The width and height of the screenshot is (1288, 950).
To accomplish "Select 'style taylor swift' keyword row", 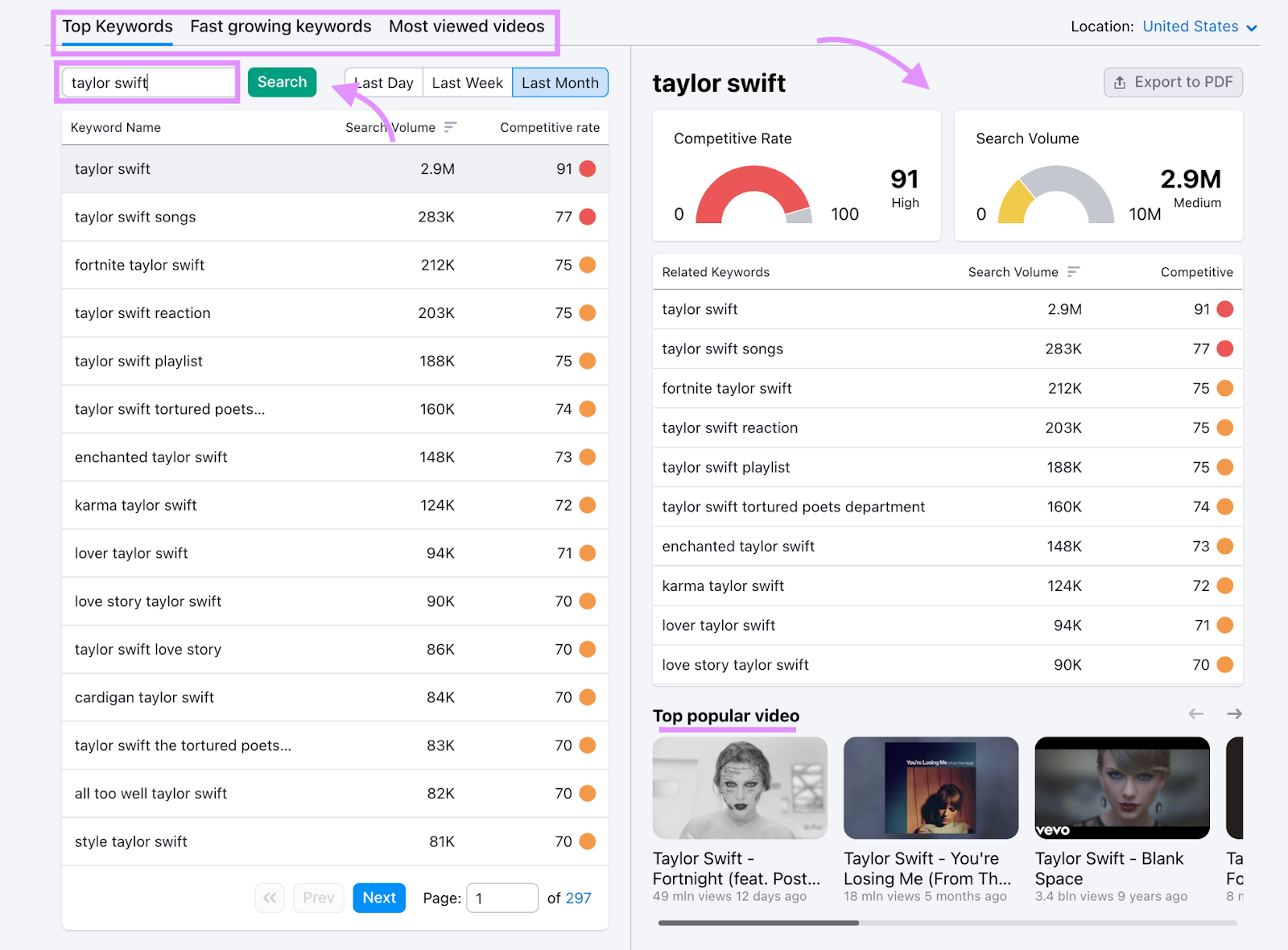I will pyautogui.click(x=335, y=841).
